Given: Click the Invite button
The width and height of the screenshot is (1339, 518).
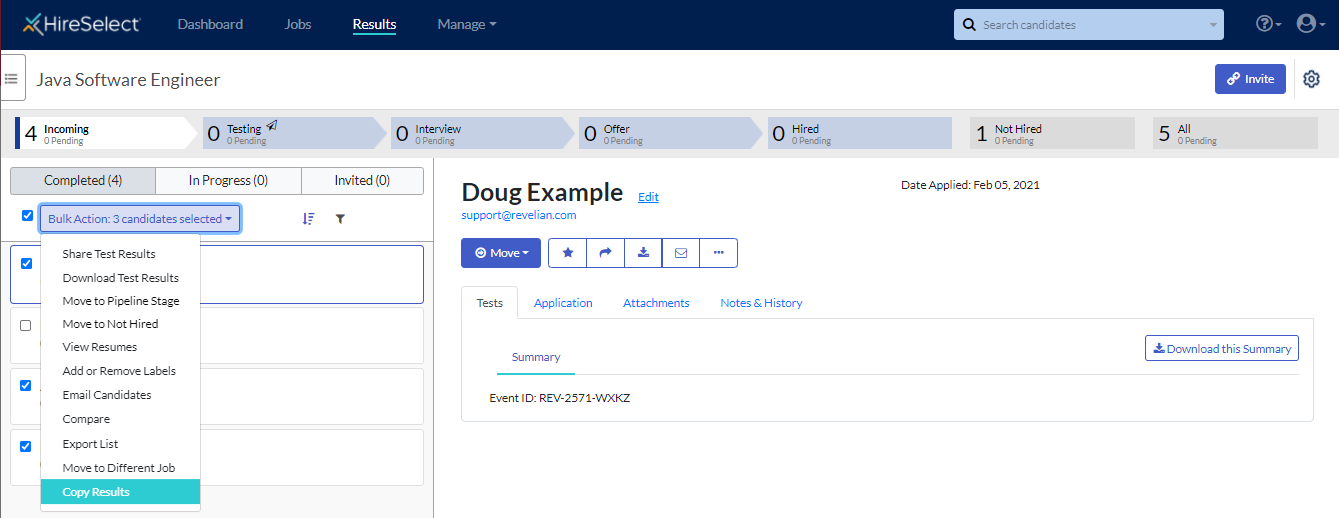Looking at the screenshot, I should pyautogui.click(x=1250, y=79).
